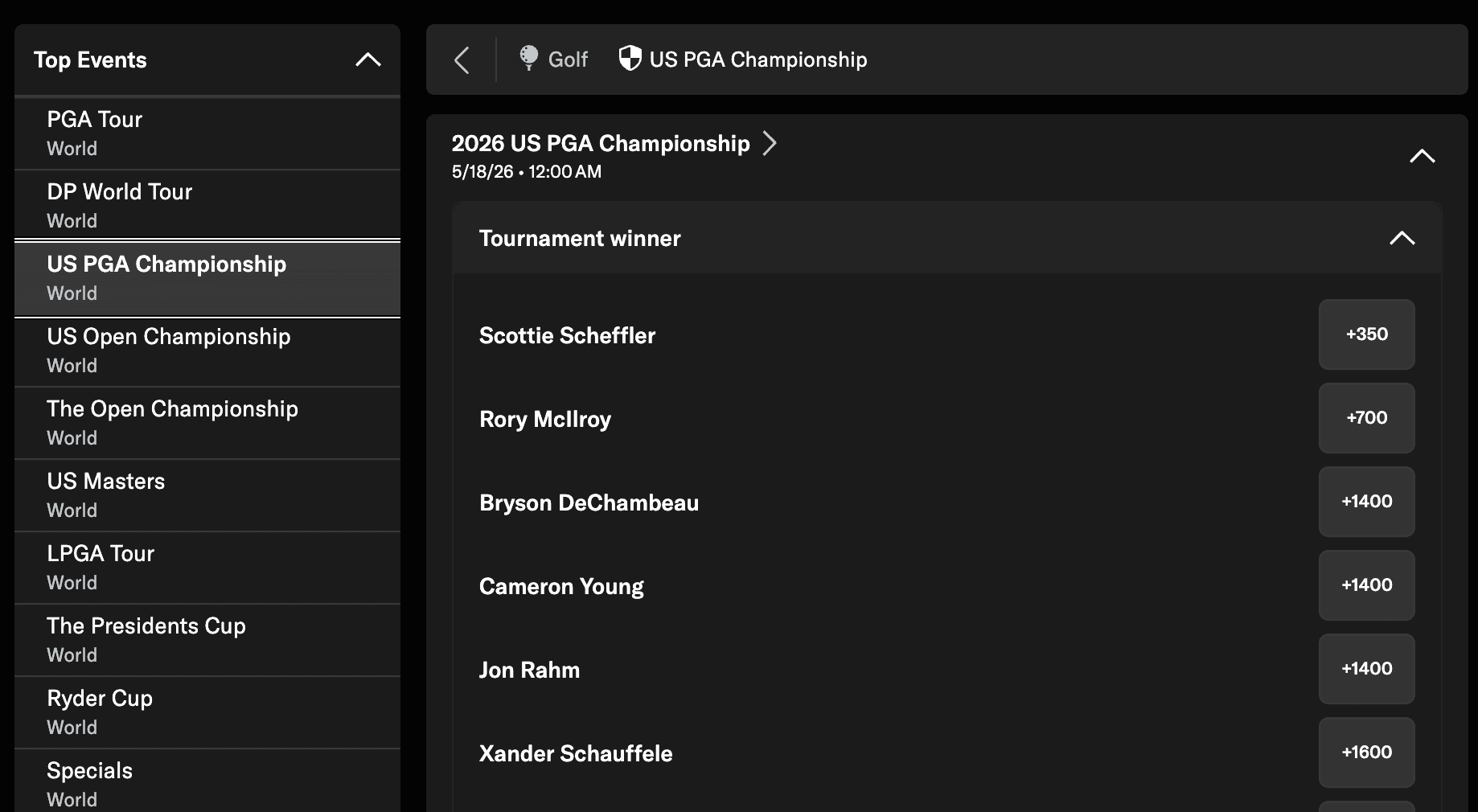This screenshot has height=812, width=1478.
Task: Open PGA Tour in Top Events
Action: pyautogui.click(x=207, y=133)
